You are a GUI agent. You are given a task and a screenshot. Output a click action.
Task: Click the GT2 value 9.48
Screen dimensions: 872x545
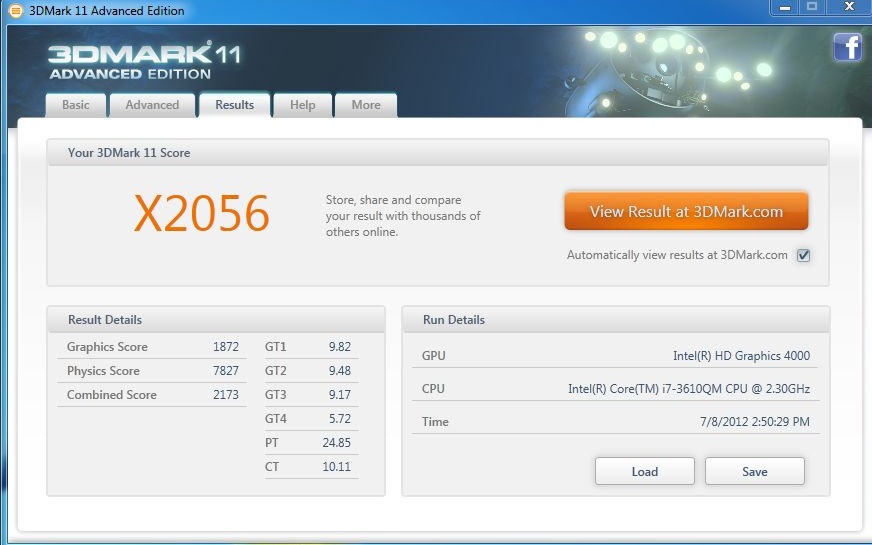[340, 371]
